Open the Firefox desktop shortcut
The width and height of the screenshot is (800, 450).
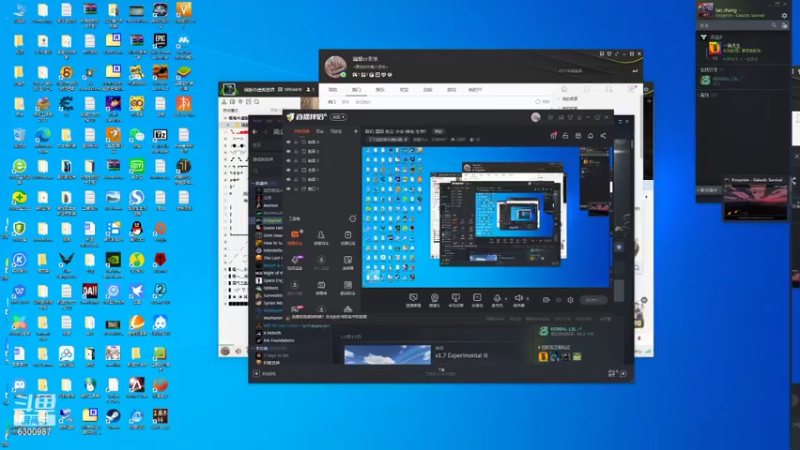[x=160, y=385]
